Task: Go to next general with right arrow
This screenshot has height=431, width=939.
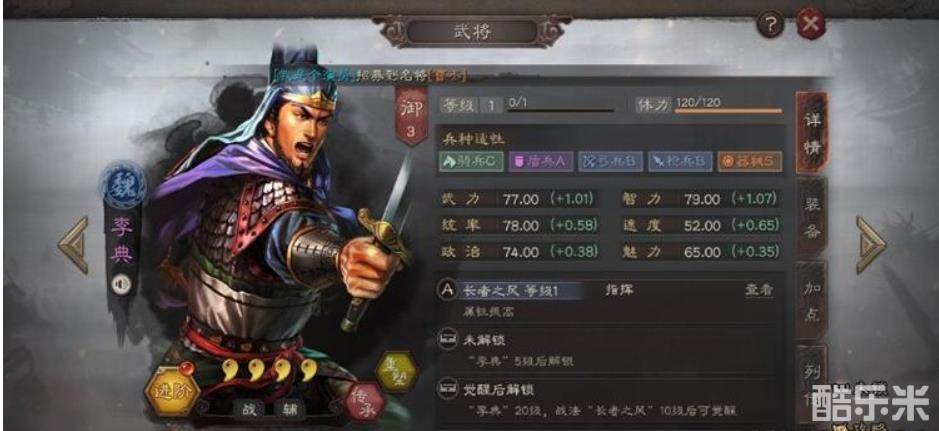Action: point(871,245)
